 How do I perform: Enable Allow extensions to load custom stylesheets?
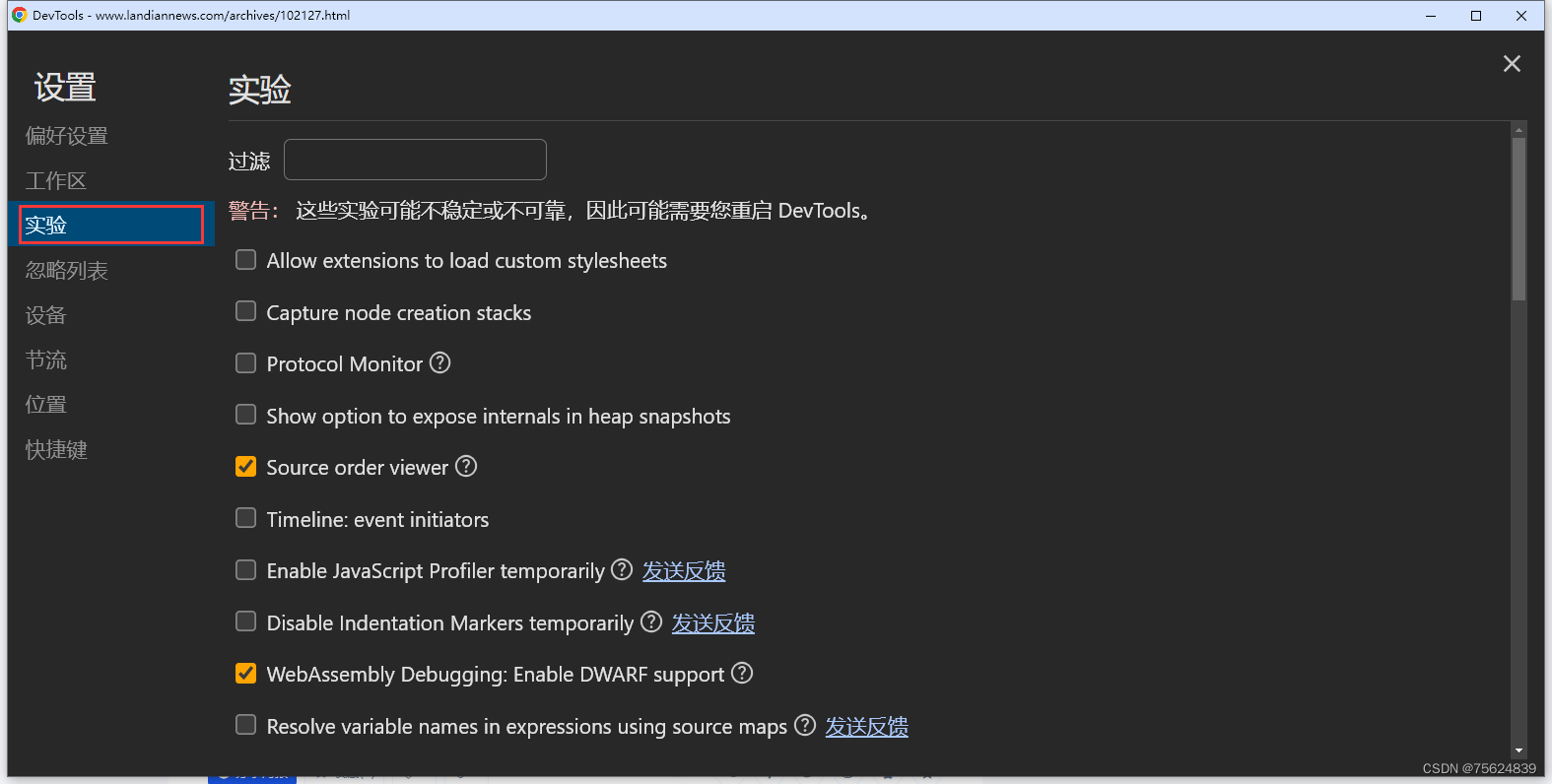[x=246, y=259]
